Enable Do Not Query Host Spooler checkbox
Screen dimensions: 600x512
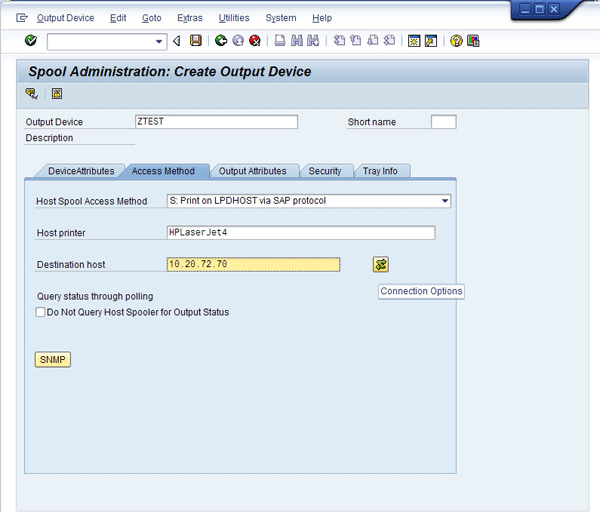40,312
